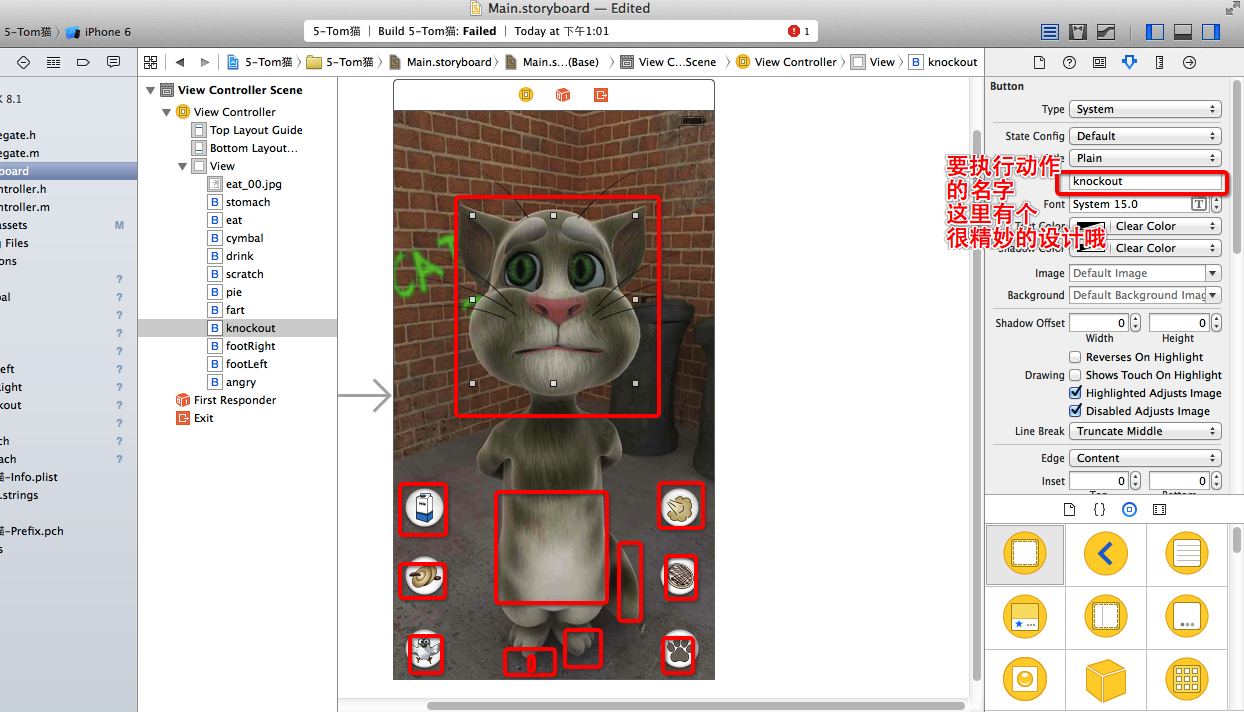
Task: Pick the GLKit View Controller library object
Action: 1025,680
